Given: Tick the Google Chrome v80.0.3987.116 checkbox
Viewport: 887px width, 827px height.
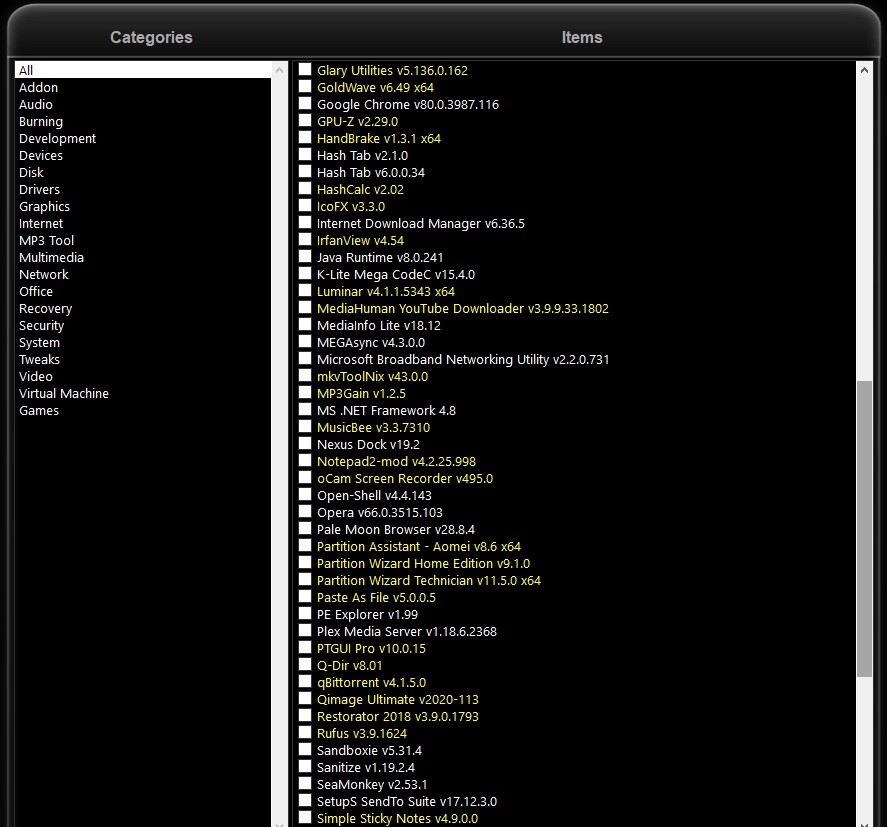Looking at the screenshot, I should [305, 104].
